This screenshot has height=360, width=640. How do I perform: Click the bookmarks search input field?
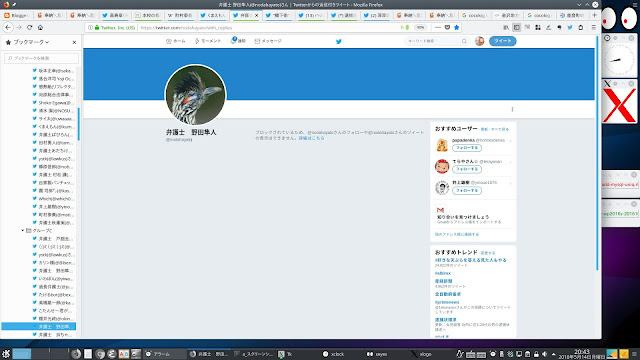pyautogui.click(x=41, y=58)
